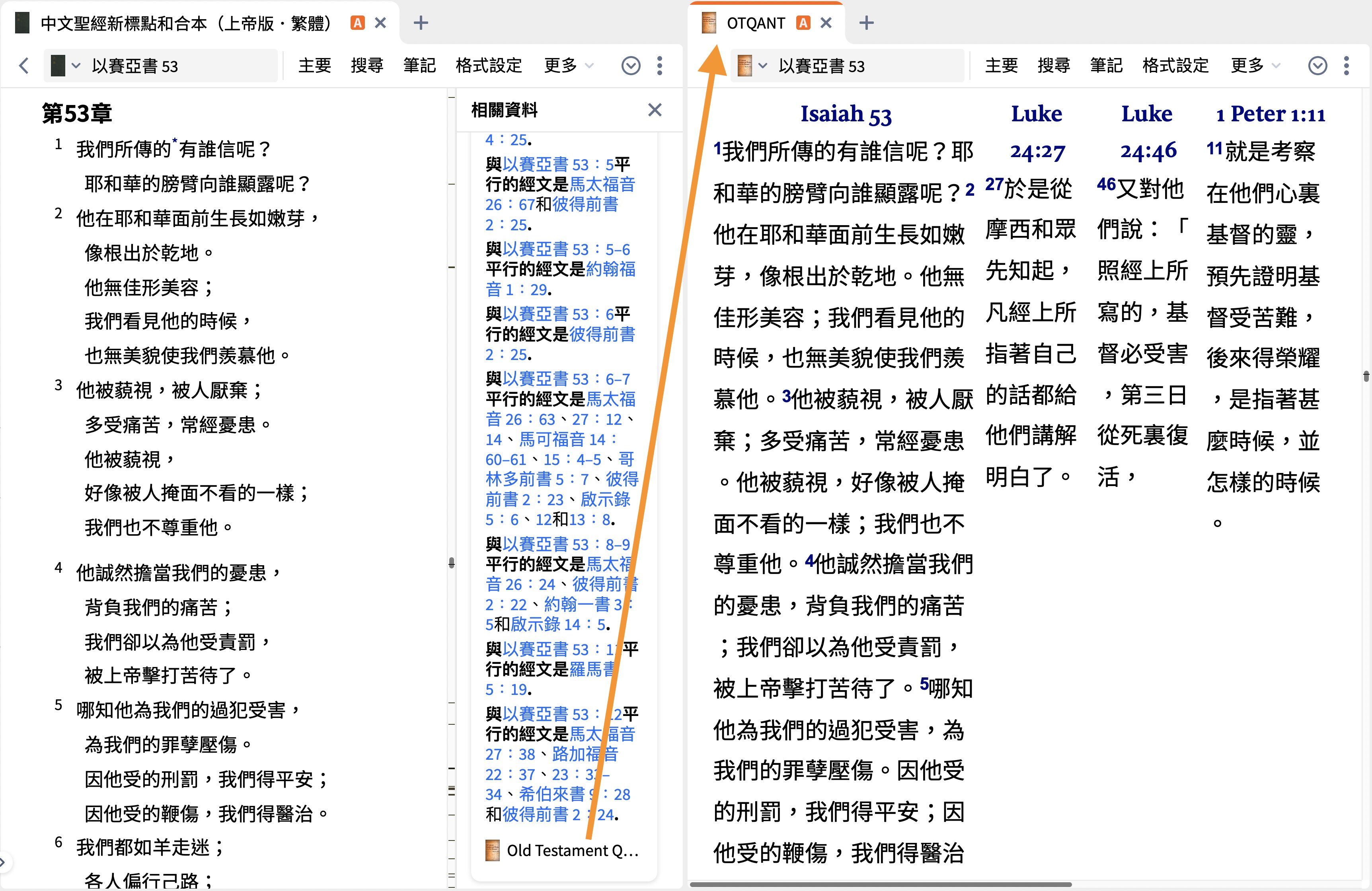This screenshot has height=891, width=1372.
Task: Open the left pane Bible book icon selector
Action: point(58,66)
